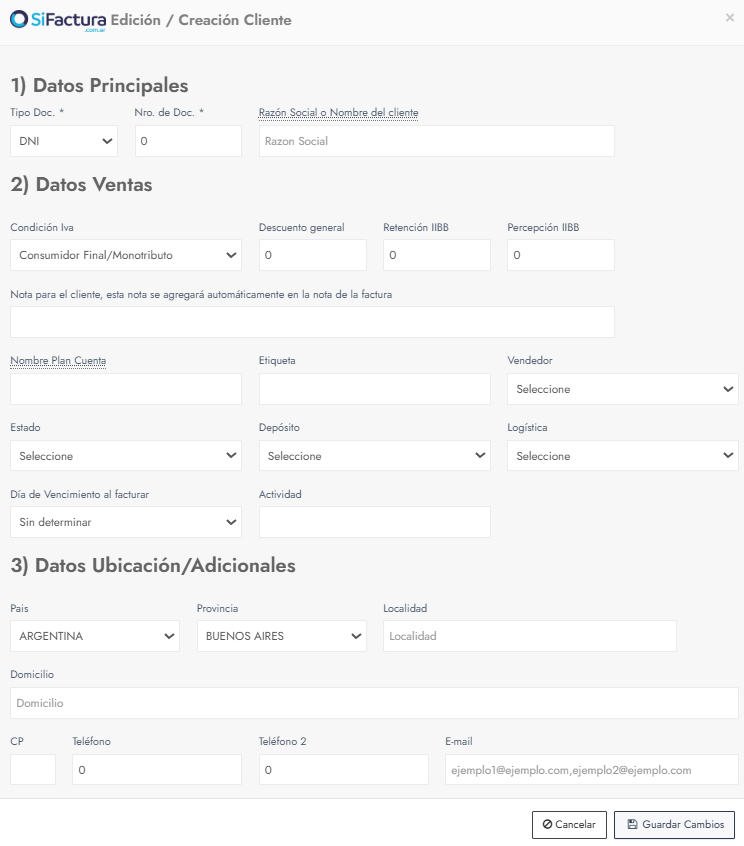Click the Razon Social input field
Viewport: 744px width, 846px height.
(x=436, y=141)
